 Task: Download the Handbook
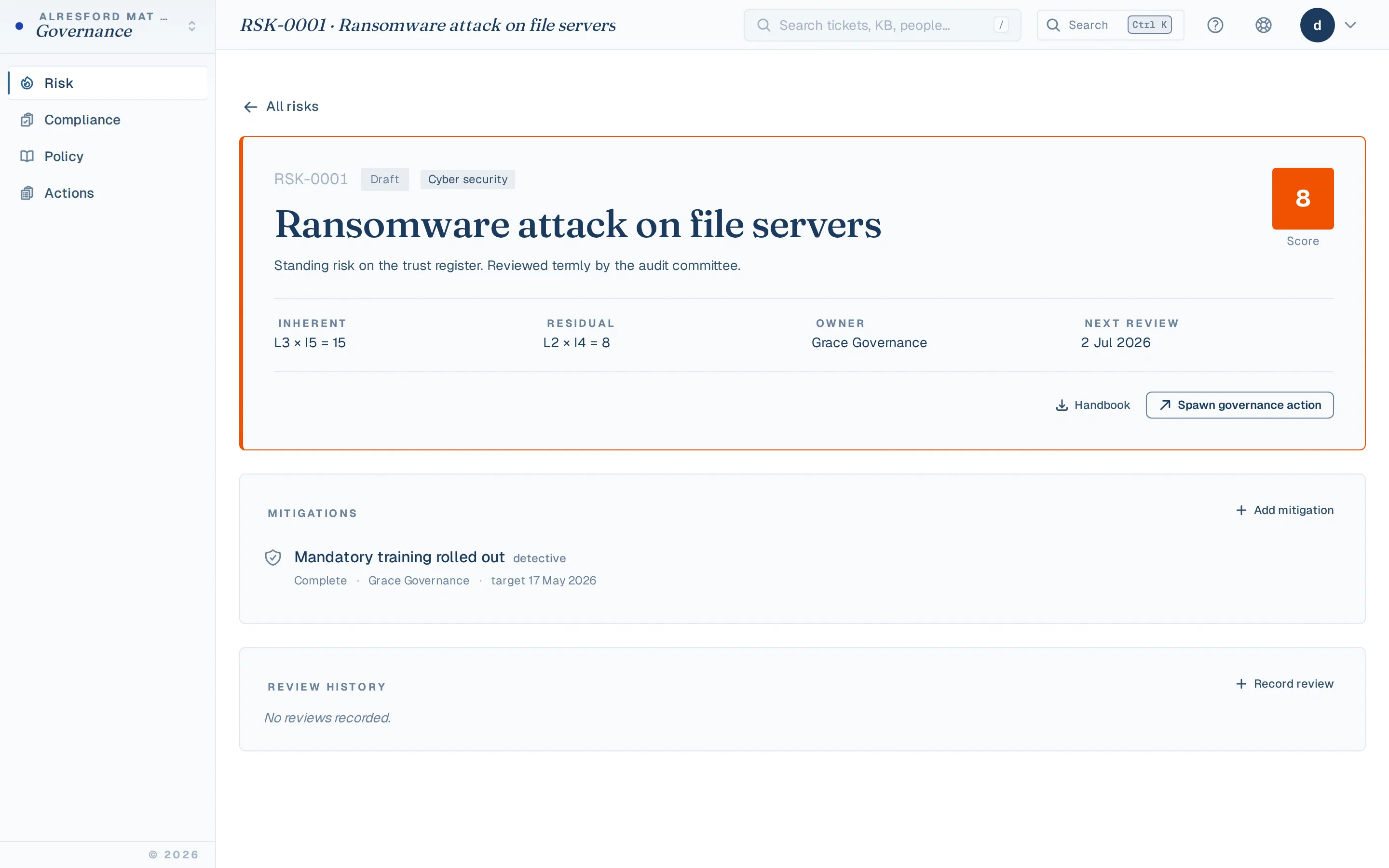pos(1093,405)
